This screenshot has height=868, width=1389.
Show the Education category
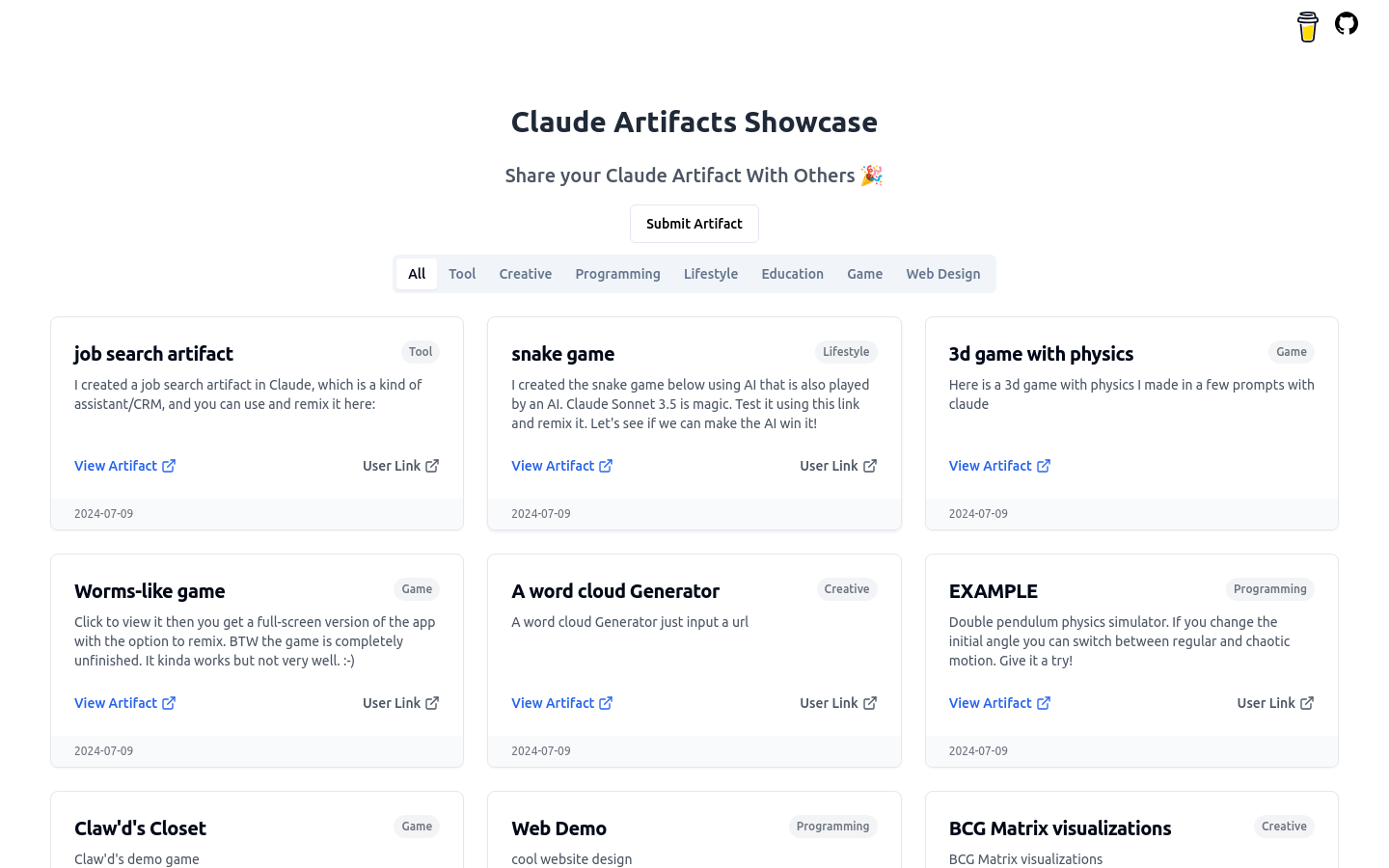pyautogui.click(x=793, y=274)
